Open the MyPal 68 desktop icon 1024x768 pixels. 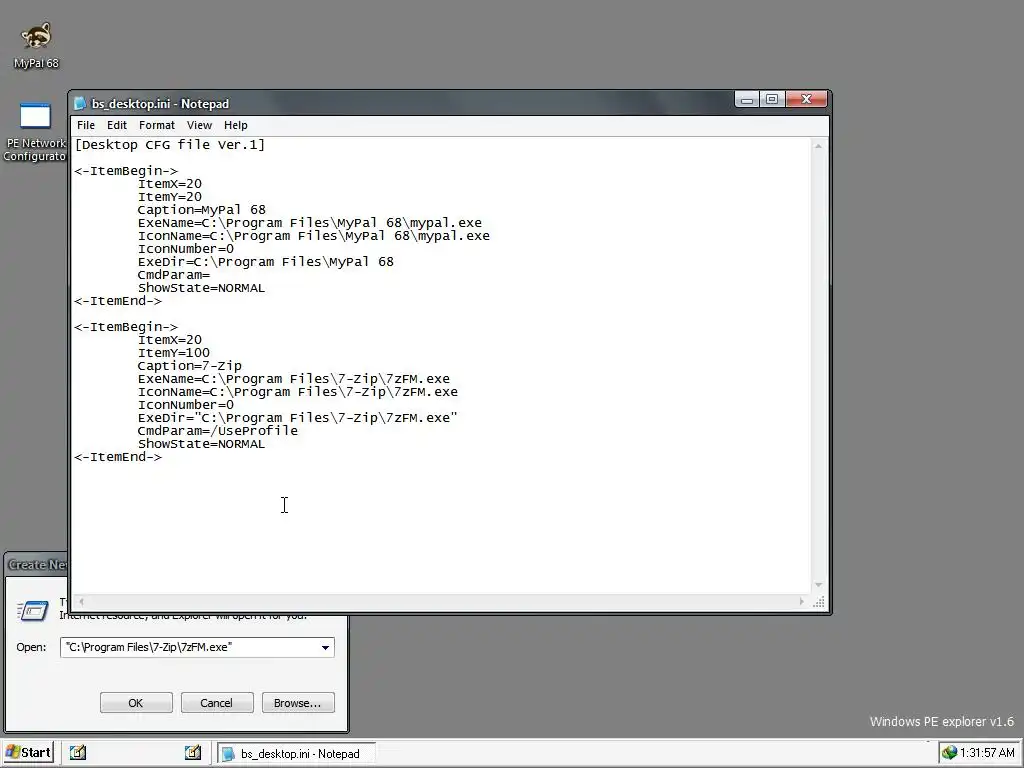(x=36, y=44)
